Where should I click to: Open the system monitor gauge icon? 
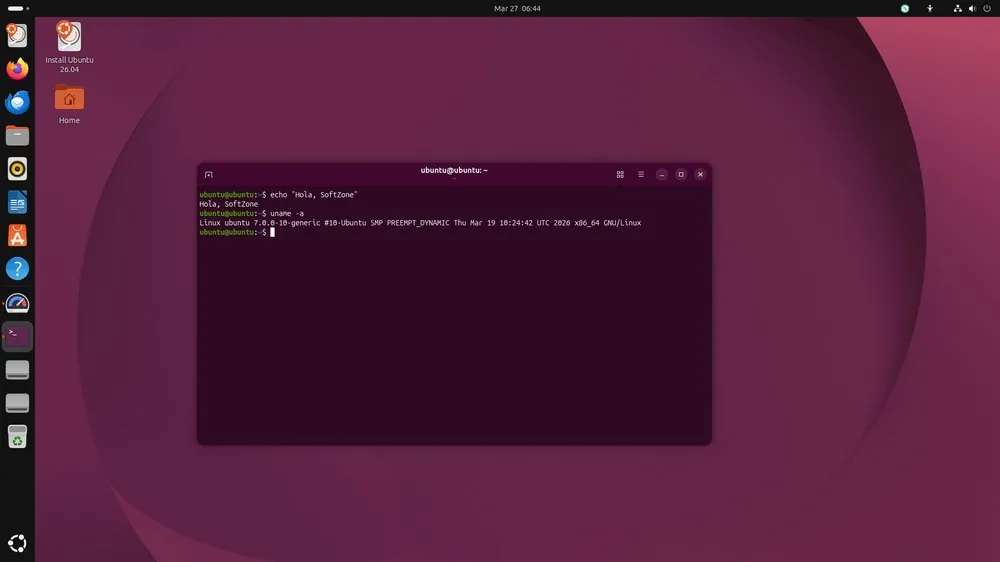pyautogui.click(x=17, y=303)
